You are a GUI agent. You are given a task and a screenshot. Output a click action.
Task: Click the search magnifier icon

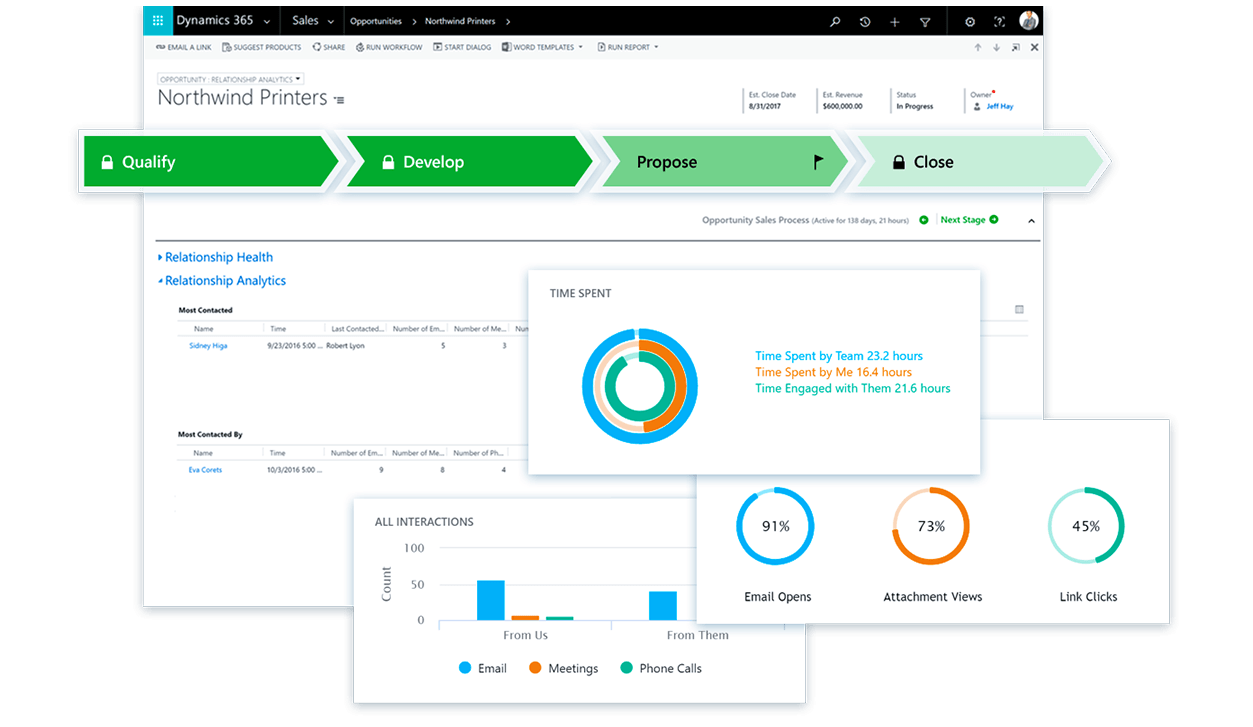836,22
